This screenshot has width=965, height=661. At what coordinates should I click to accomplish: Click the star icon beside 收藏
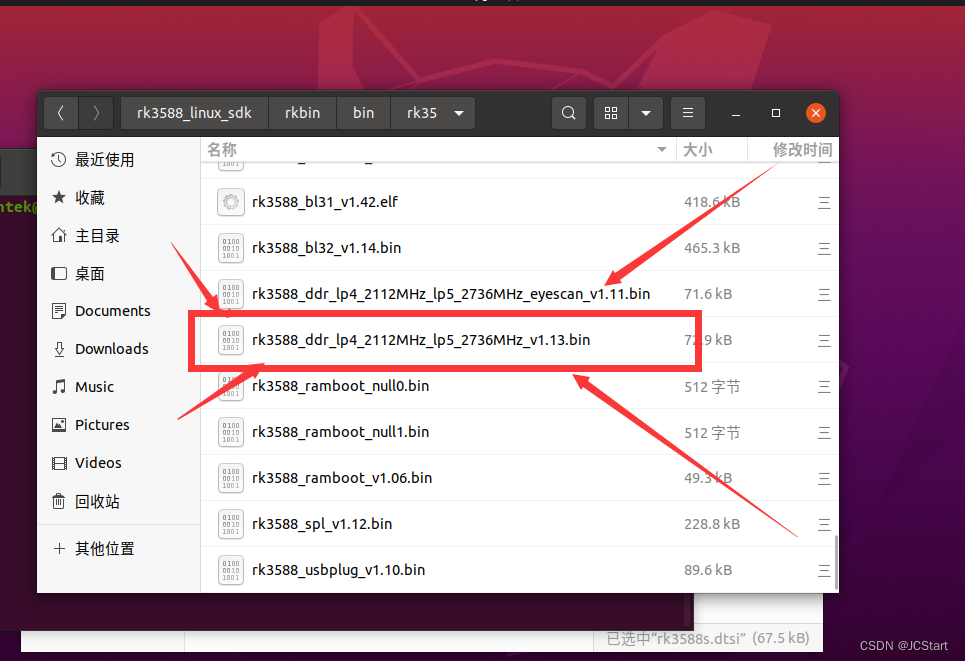[x=58, y=197]
